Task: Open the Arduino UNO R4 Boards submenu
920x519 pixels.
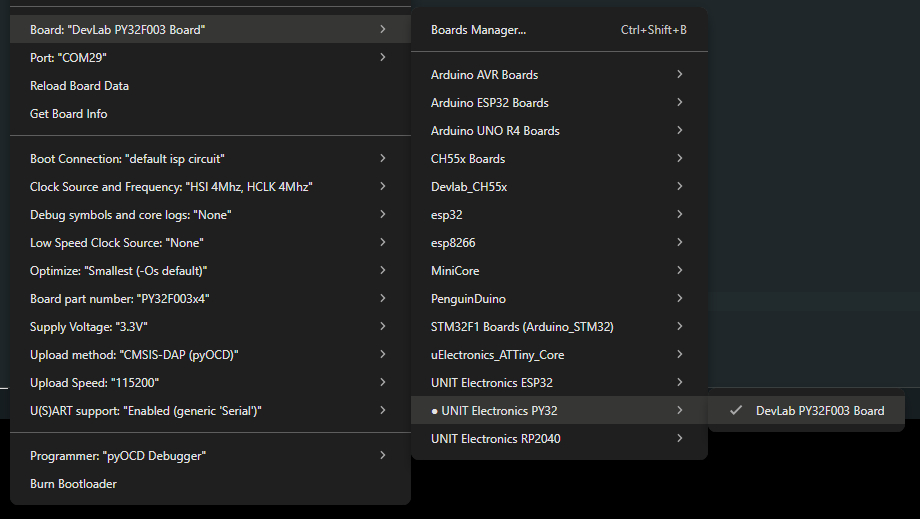Action: pyautogui.click(x=495, y=131)
